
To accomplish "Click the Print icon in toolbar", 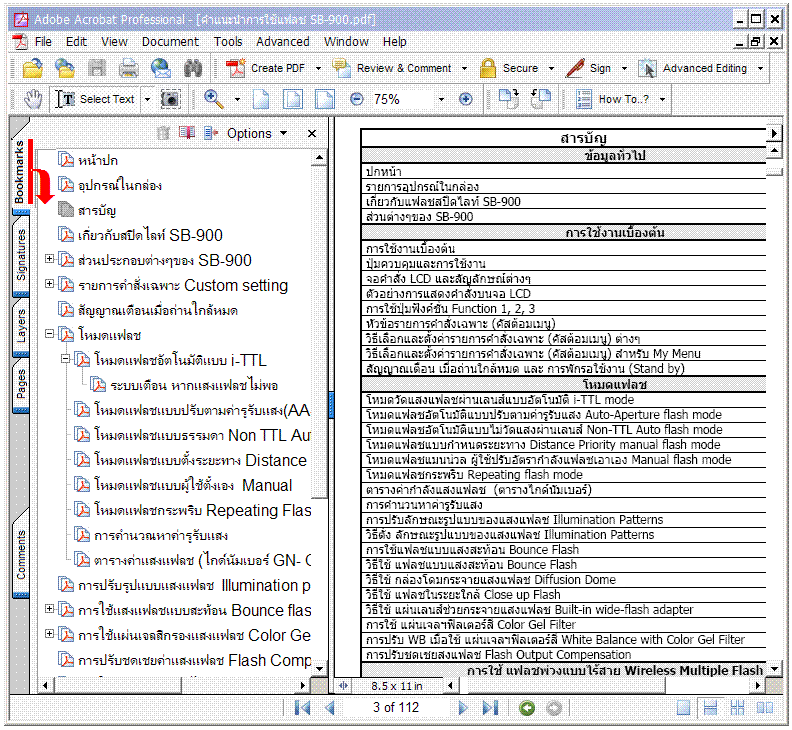I will point(129,68).
